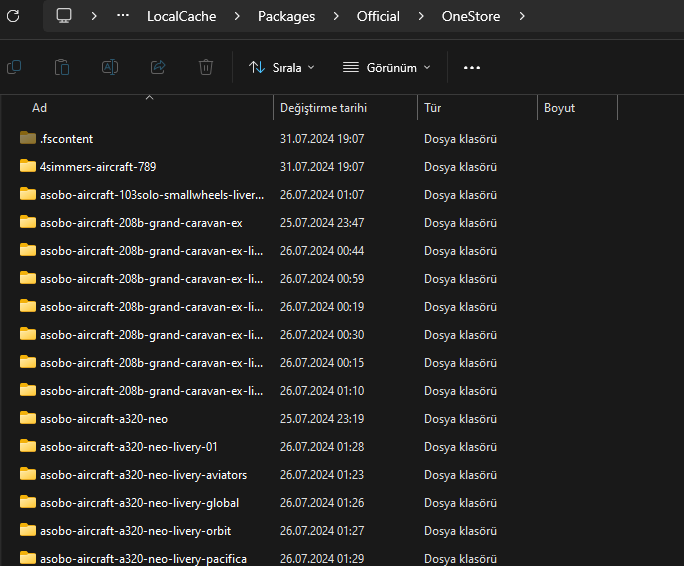
Task: Click the date 26.07.2024 01:23
Action: pos(322,475)
